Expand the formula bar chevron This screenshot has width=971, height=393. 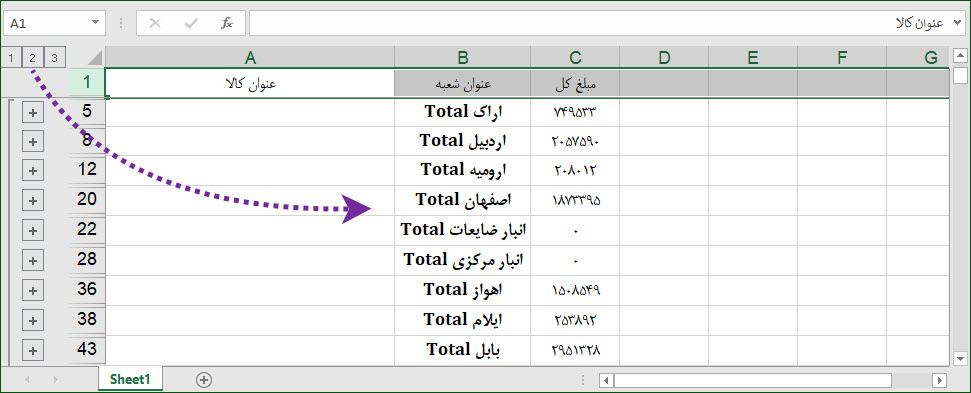pos(958,23)
